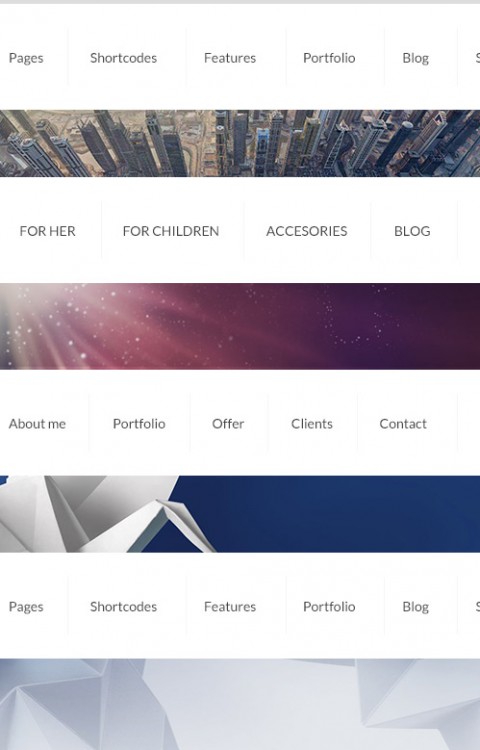Click the origami bird blue banner
This screenshot has width=480, height=750.
[x=240, y=514]
